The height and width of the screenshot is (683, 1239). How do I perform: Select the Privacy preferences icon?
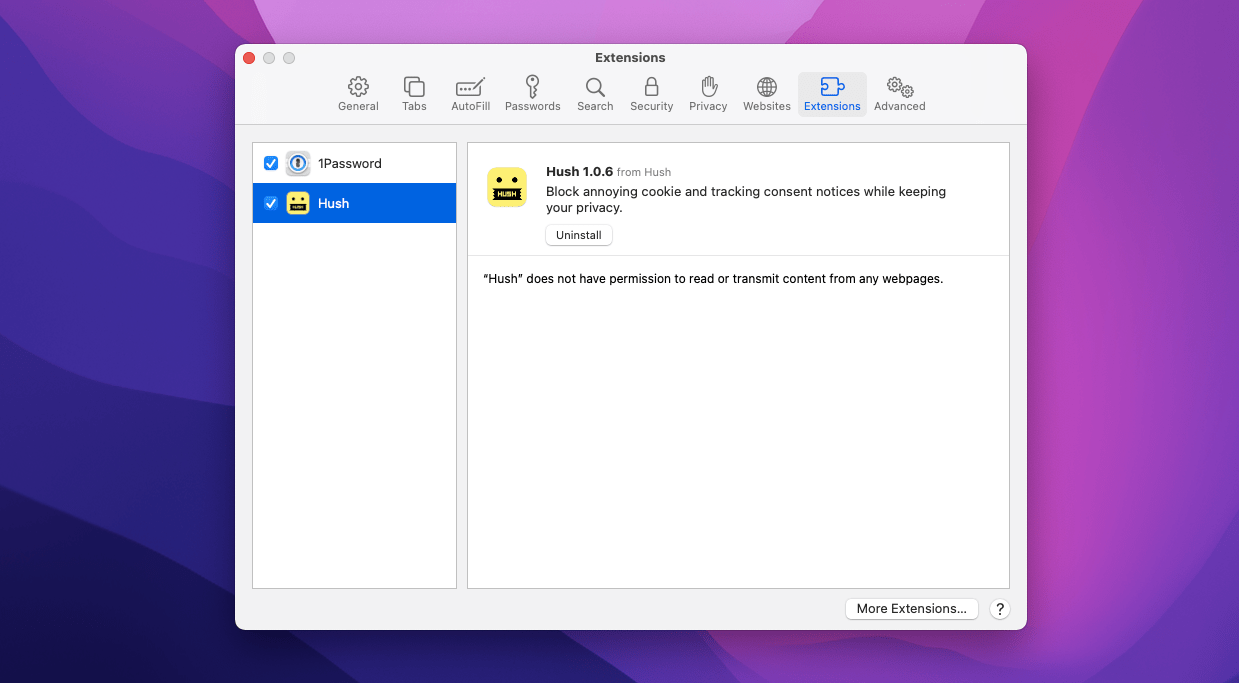click(708, 93)
